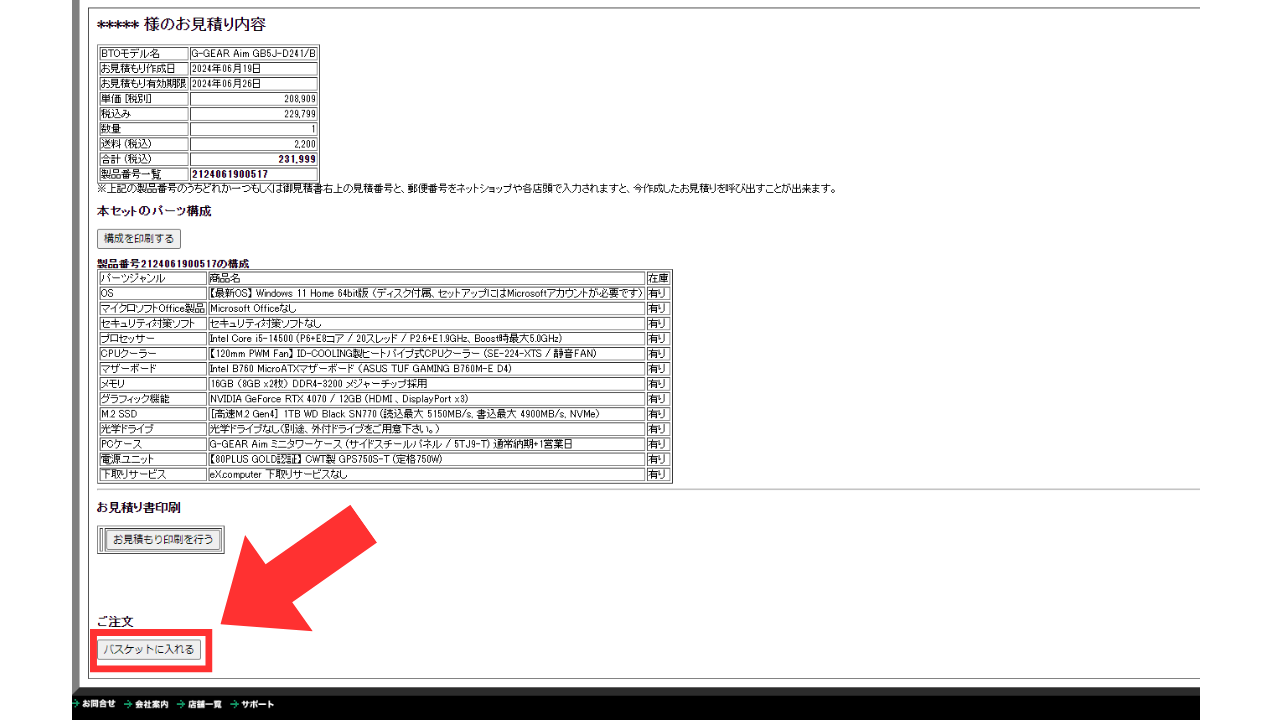This screenshot has height=720, width=1280.
Task: Click the 16GB DDR4-3200 memory row
Action: [425, 384]
